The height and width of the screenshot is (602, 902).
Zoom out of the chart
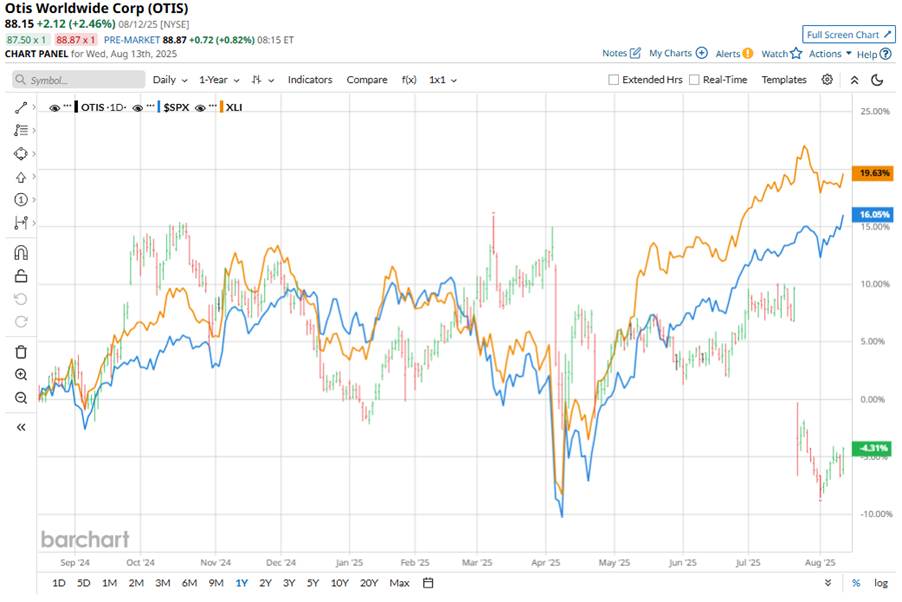[x=21, y=398]
